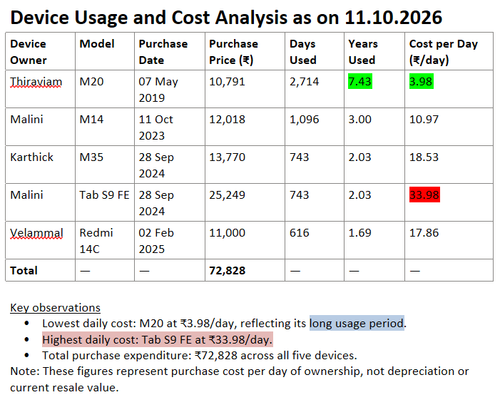Image resolution: width=500 pixels, height=404 pixels.
Task: Click the Total row label
Action: pyautogui.click(x=24, y=270)
